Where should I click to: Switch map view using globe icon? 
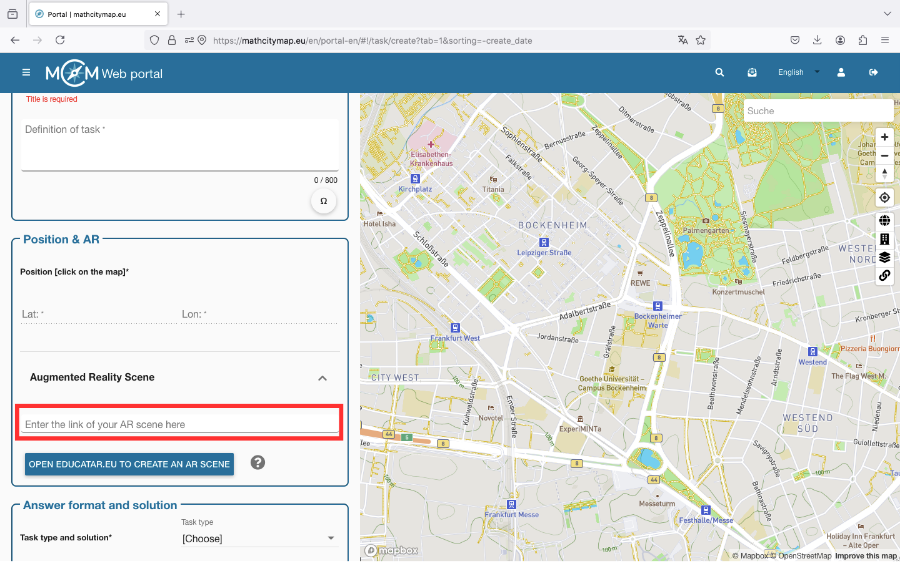tap(884, 221)
